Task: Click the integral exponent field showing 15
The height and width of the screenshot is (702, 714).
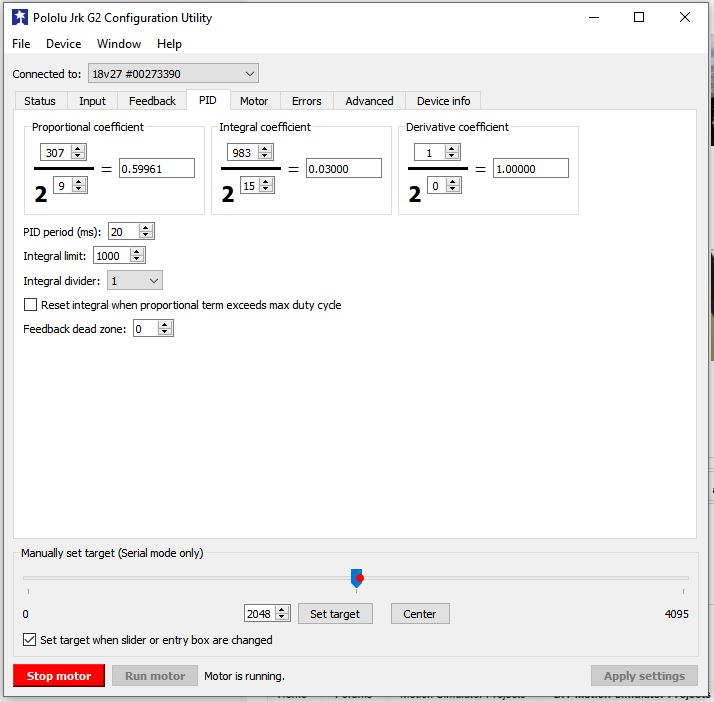Action: pos(249,186)
